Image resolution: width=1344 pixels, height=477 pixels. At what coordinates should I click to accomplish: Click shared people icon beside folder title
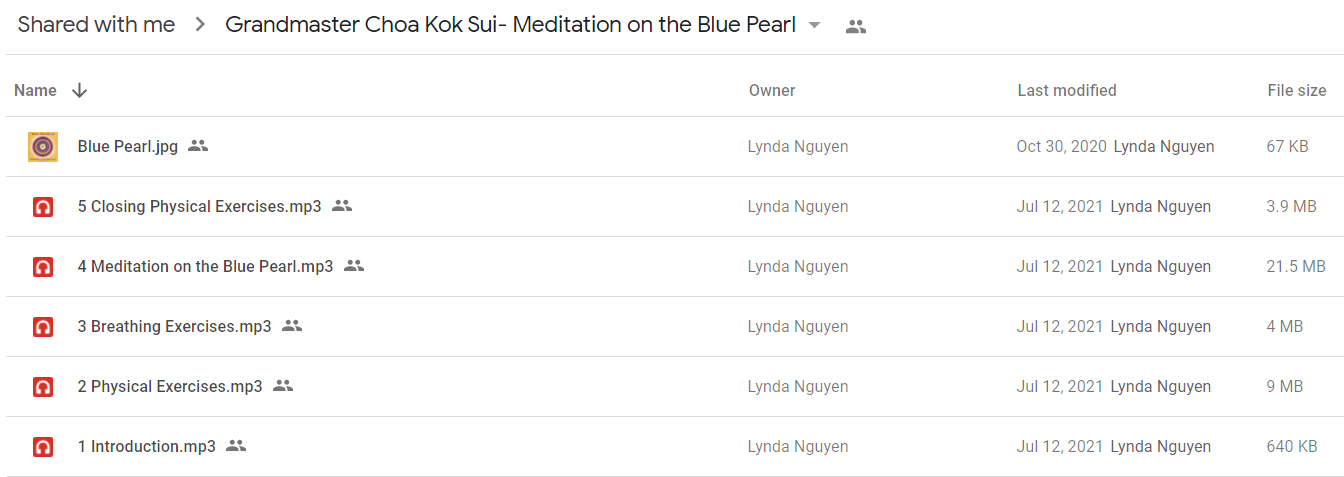click(x=856, y=27)
